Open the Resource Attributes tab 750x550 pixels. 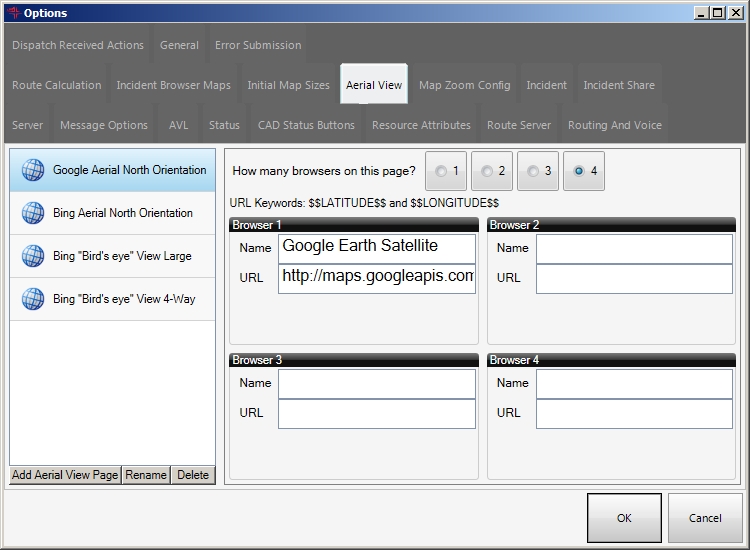pyautogui.click(x=421, y=125)
